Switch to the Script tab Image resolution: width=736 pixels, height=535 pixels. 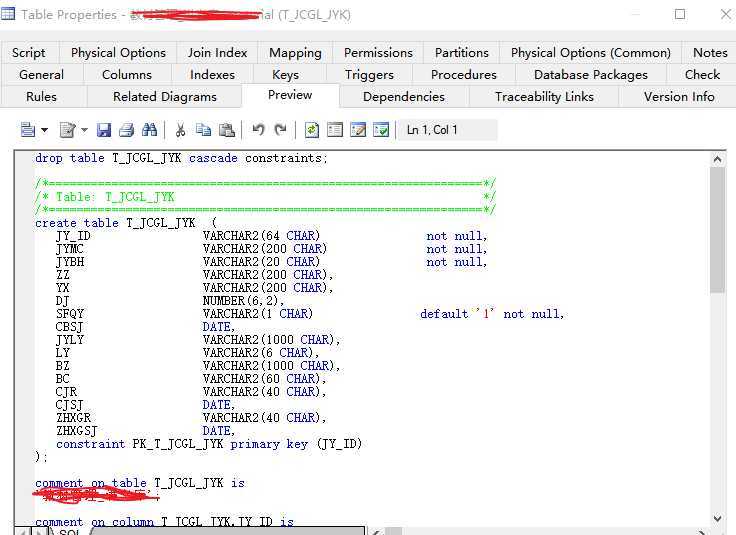(x=29, y=53)
